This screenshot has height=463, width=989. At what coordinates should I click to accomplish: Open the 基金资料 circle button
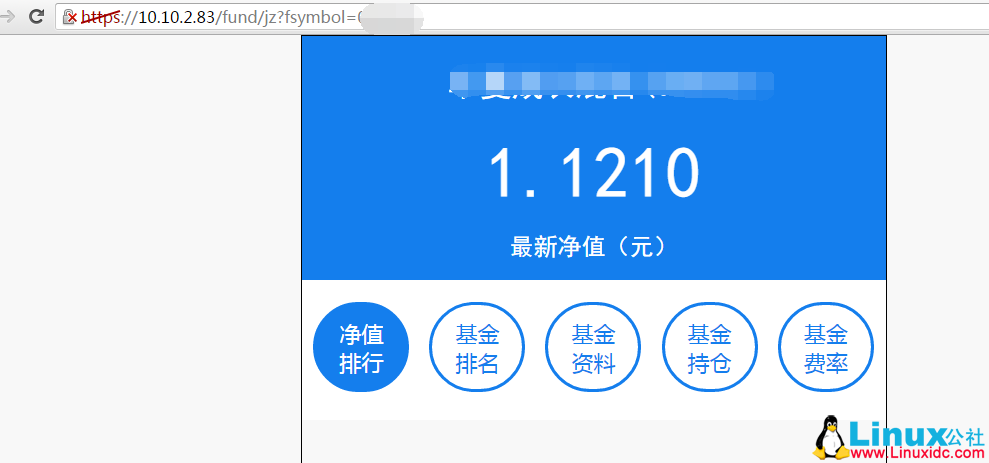593,348
